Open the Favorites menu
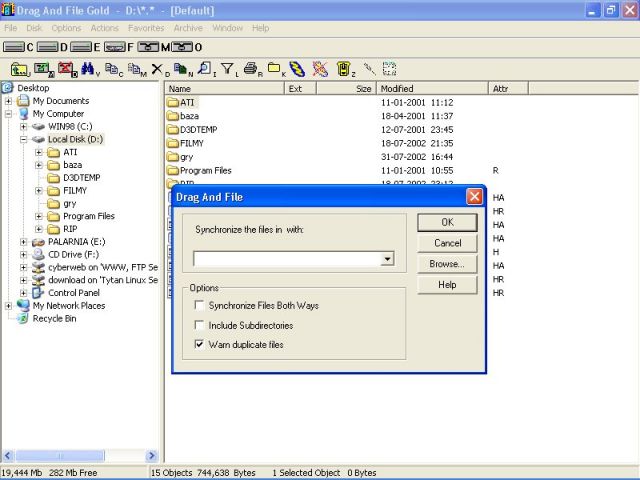The image size is (640, 480). pyautogui.click(x=146, y=28)
